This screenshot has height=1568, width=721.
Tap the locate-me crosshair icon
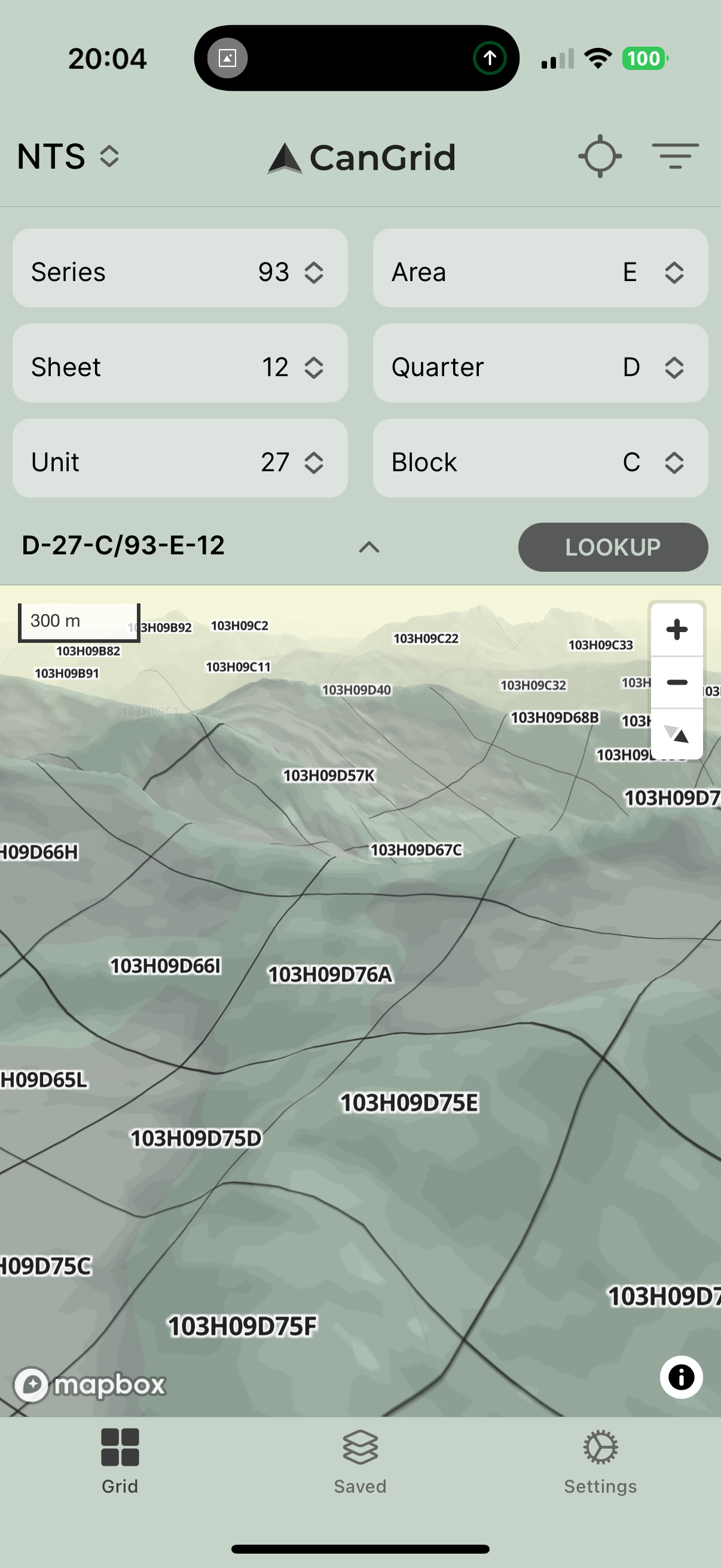coord(599,157)
